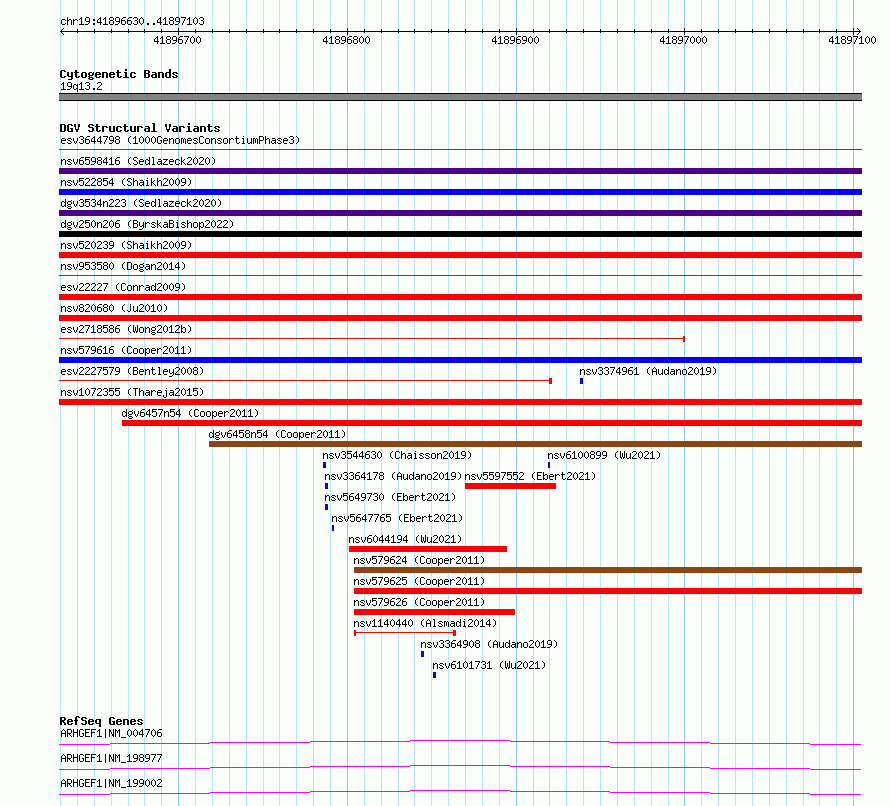Viewport: 890px width, 806px height.
Task: Click the blue nsv6101731 marker
Action: pos(434,675)
